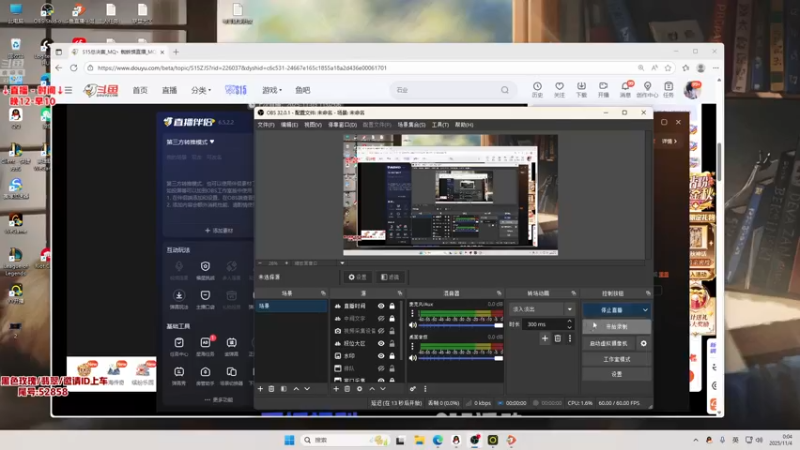Move selected source down arrow
This screenshot has width=800, height=450.
383,389
